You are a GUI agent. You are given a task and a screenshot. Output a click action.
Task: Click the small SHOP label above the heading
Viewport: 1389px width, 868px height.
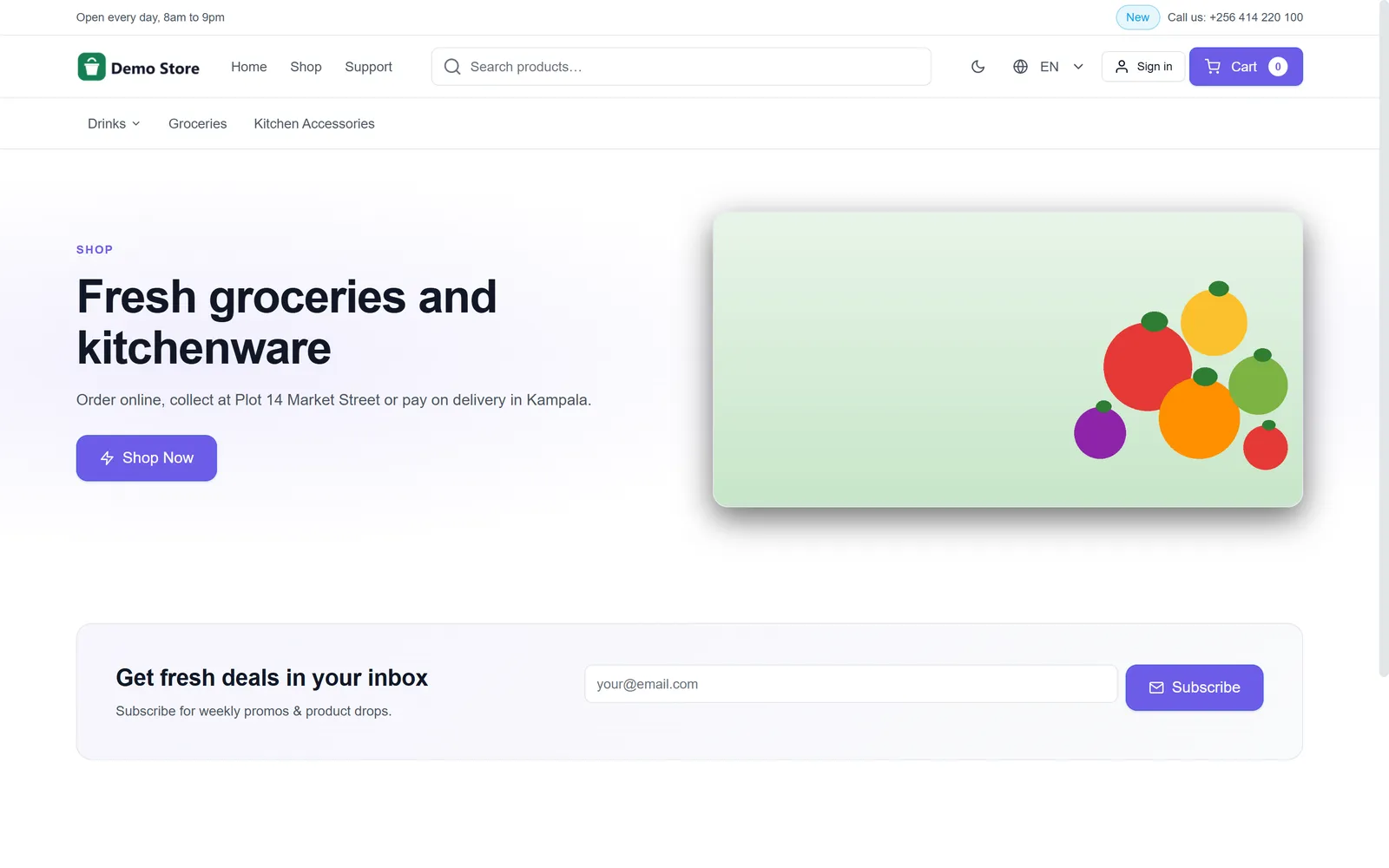click(x=95, y=250)
